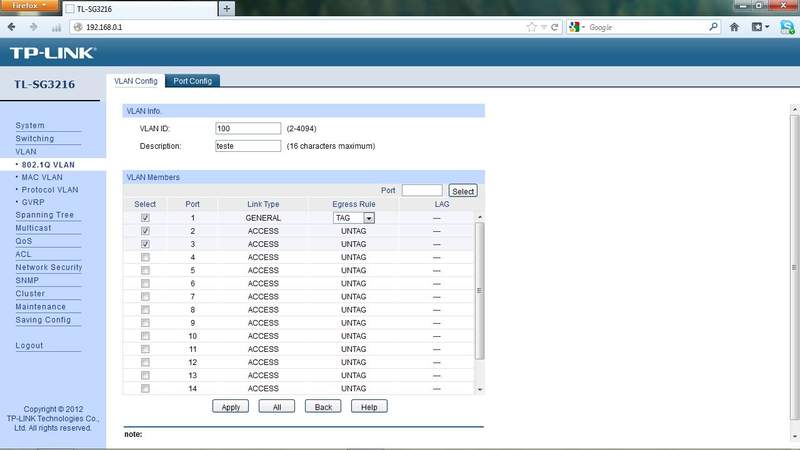Open the bookmarks menu icon
Screen dimensions: 800x450
[758, 28]
